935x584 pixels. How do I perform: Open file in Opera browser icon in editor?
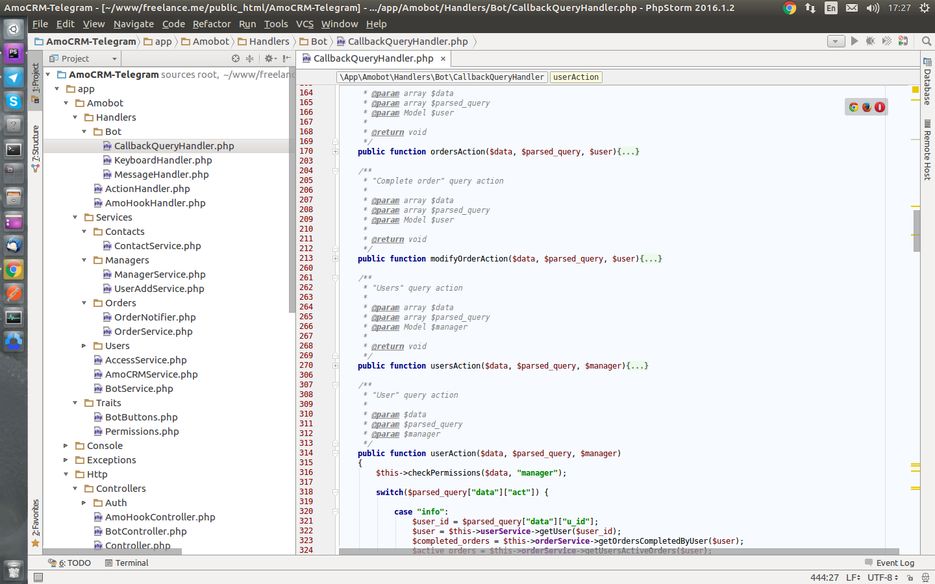880,107
